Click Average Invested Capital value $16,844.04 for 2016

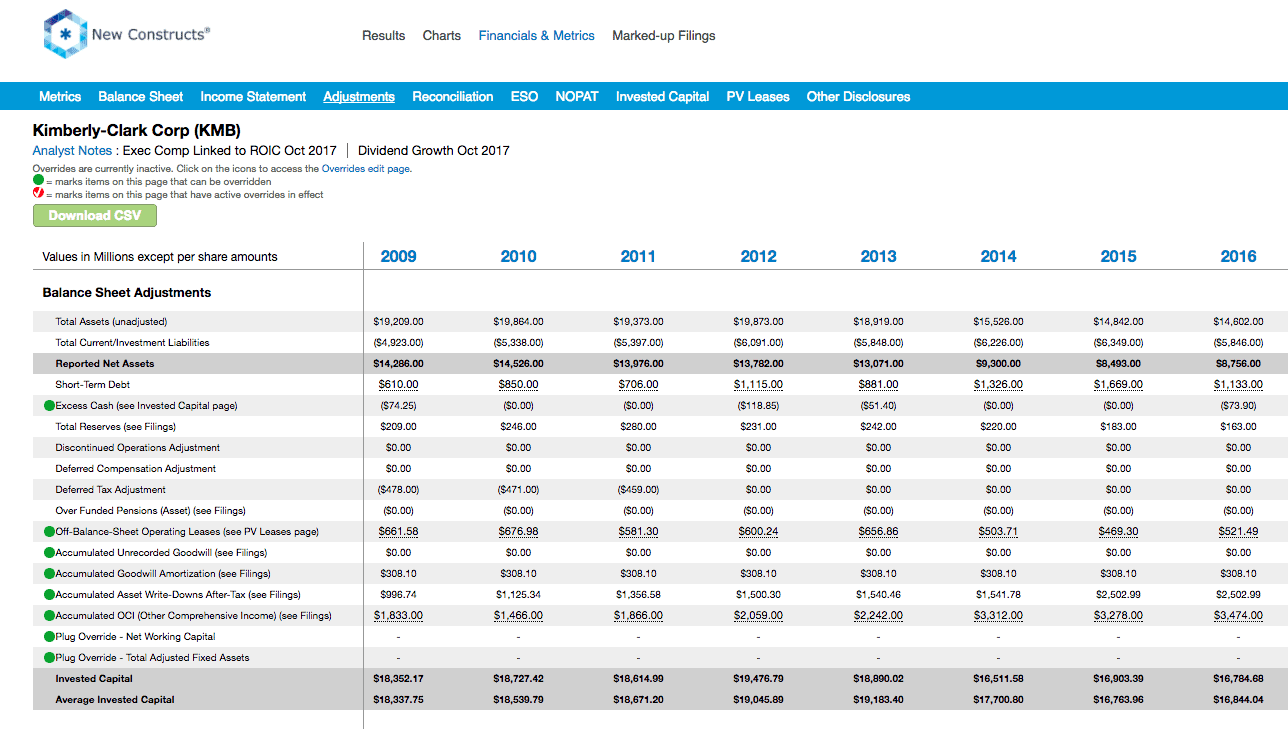click(1239, 700)
